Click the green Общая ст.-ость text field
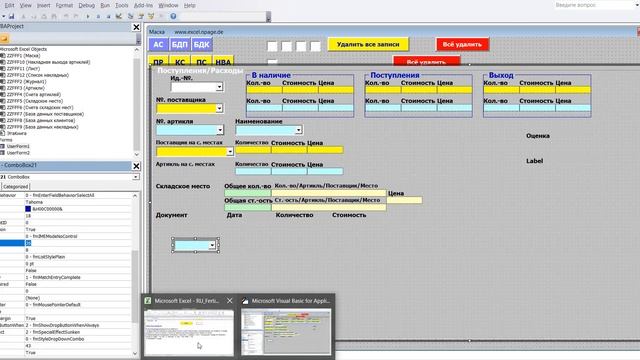Viewport: 640px width, 360px height. point(248,207)
